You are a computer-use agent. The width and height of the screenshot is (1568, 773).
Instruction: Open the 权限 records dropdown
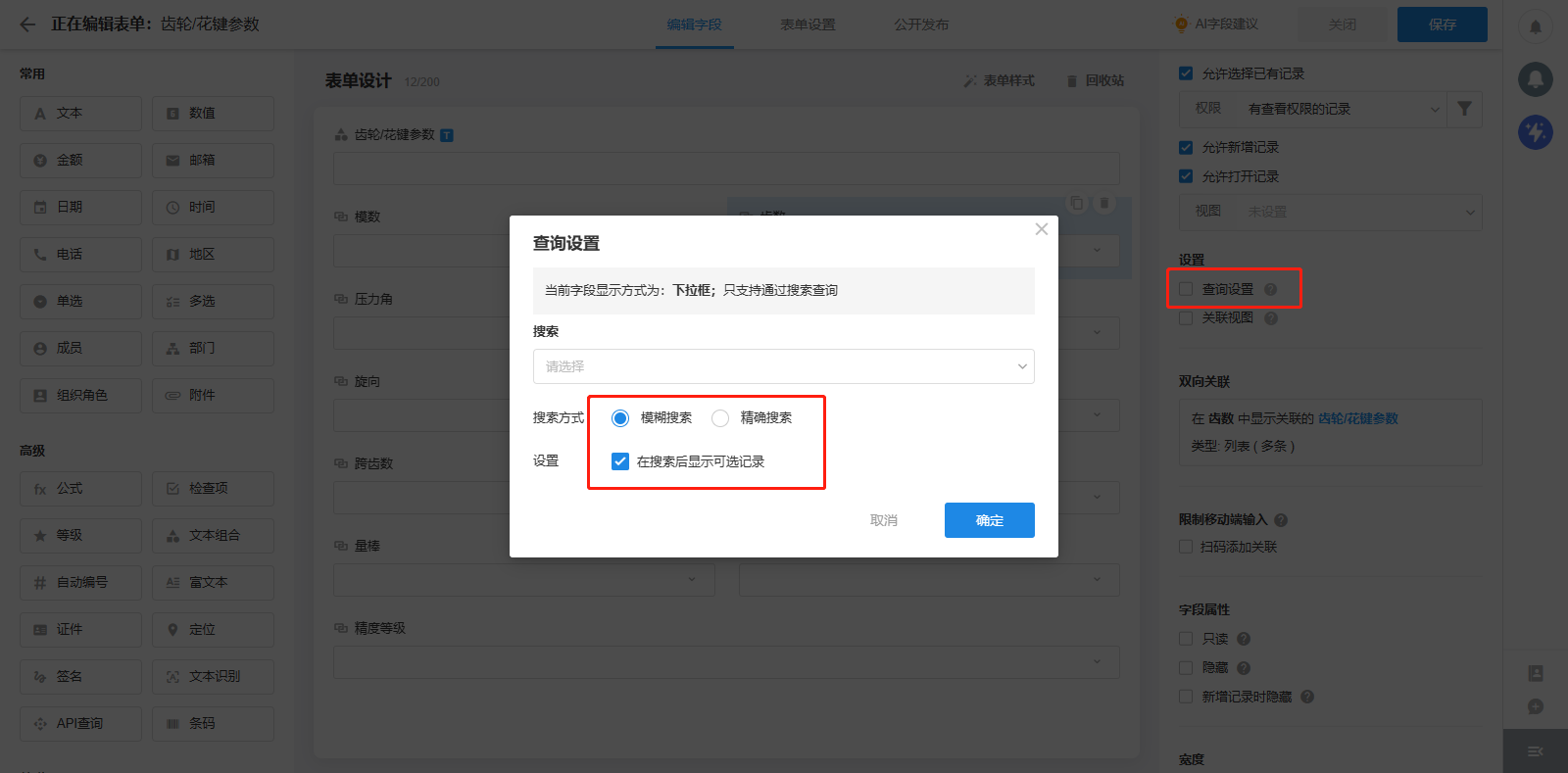point(1312,109)
